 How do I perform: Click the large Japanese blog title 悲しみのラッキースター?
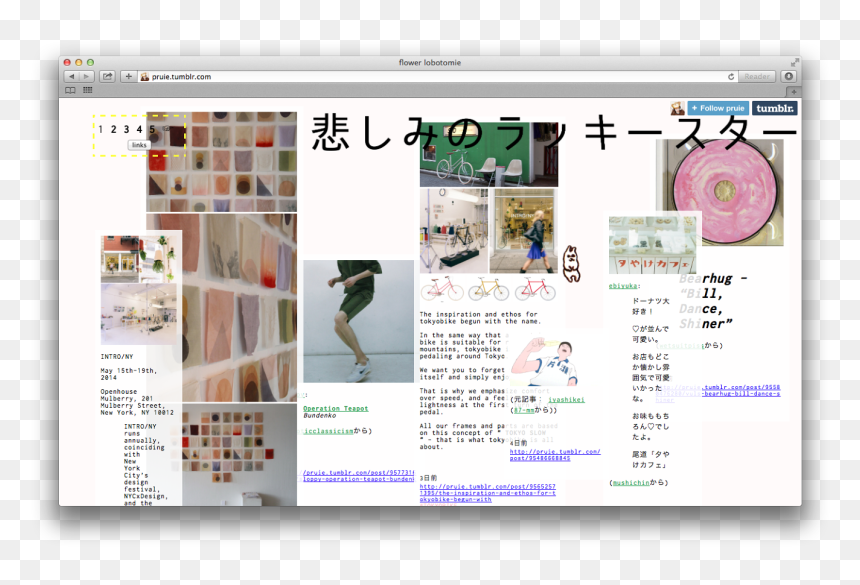click(555, 132)
